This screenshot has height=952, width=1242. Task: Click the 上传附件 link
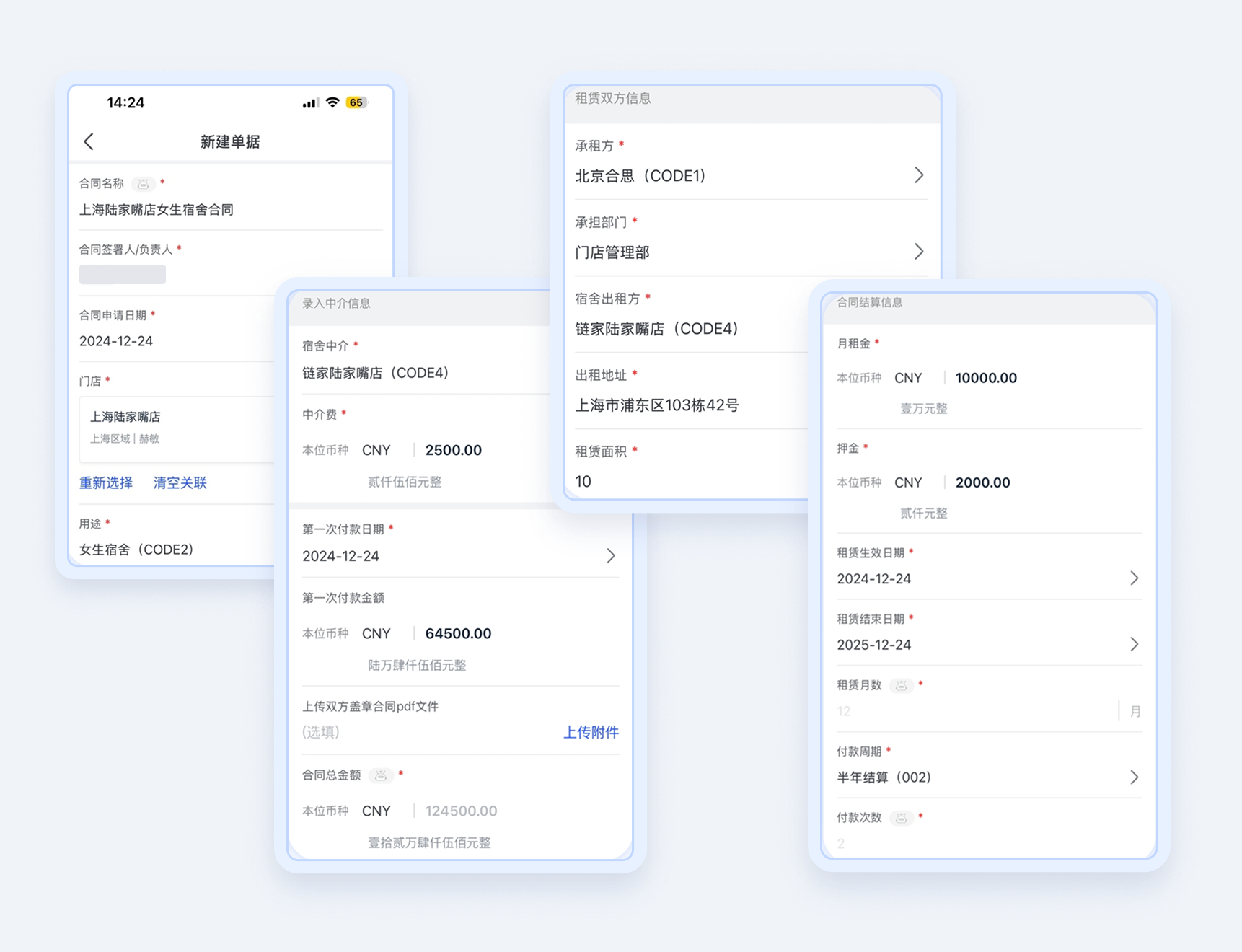point(591,733)
